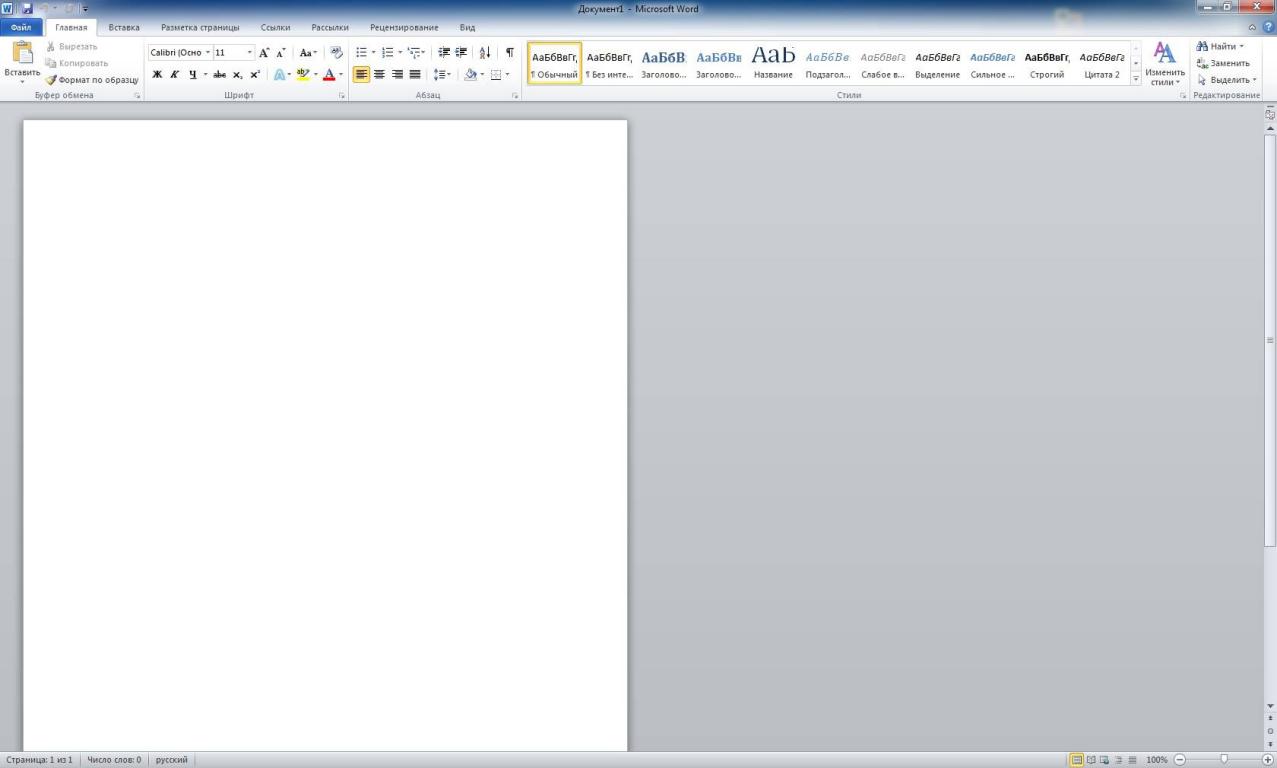Click the Clear Formatting eraser icon
This screenshot has width=1277, height=768.
click(336, 52)
